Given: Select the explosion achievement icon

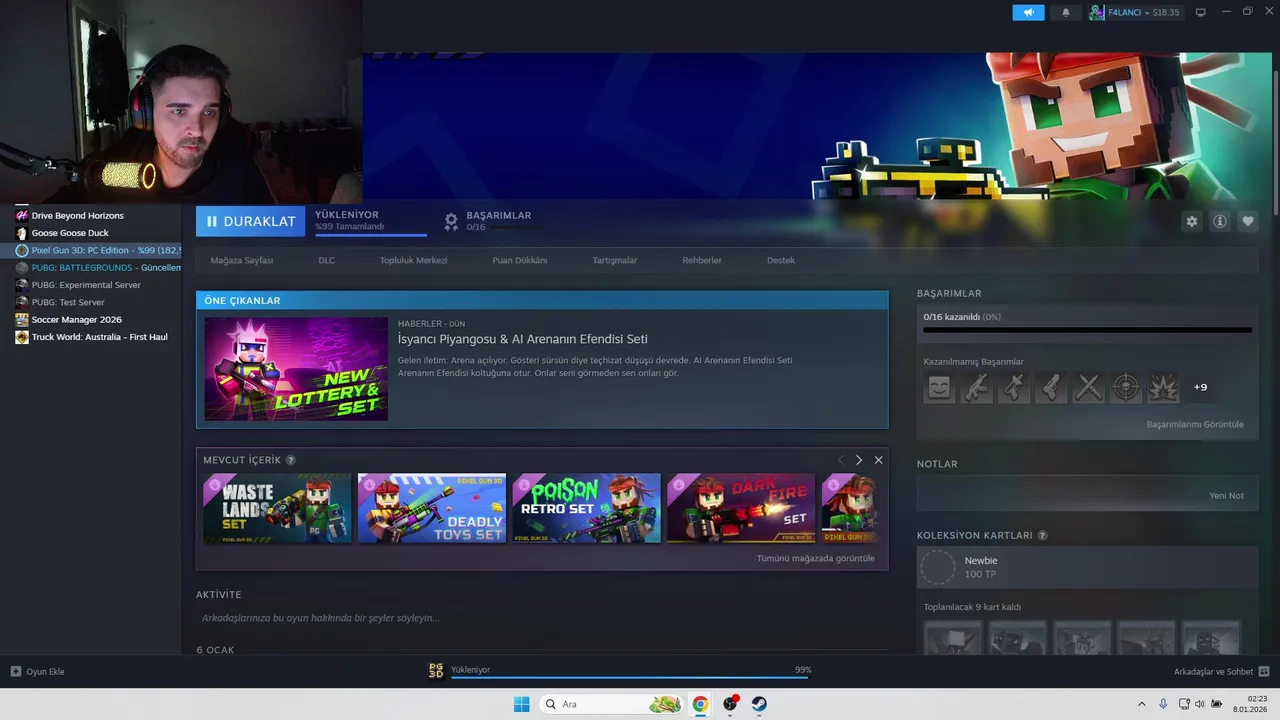Looking at the screenshot, I should point(1163,387).
